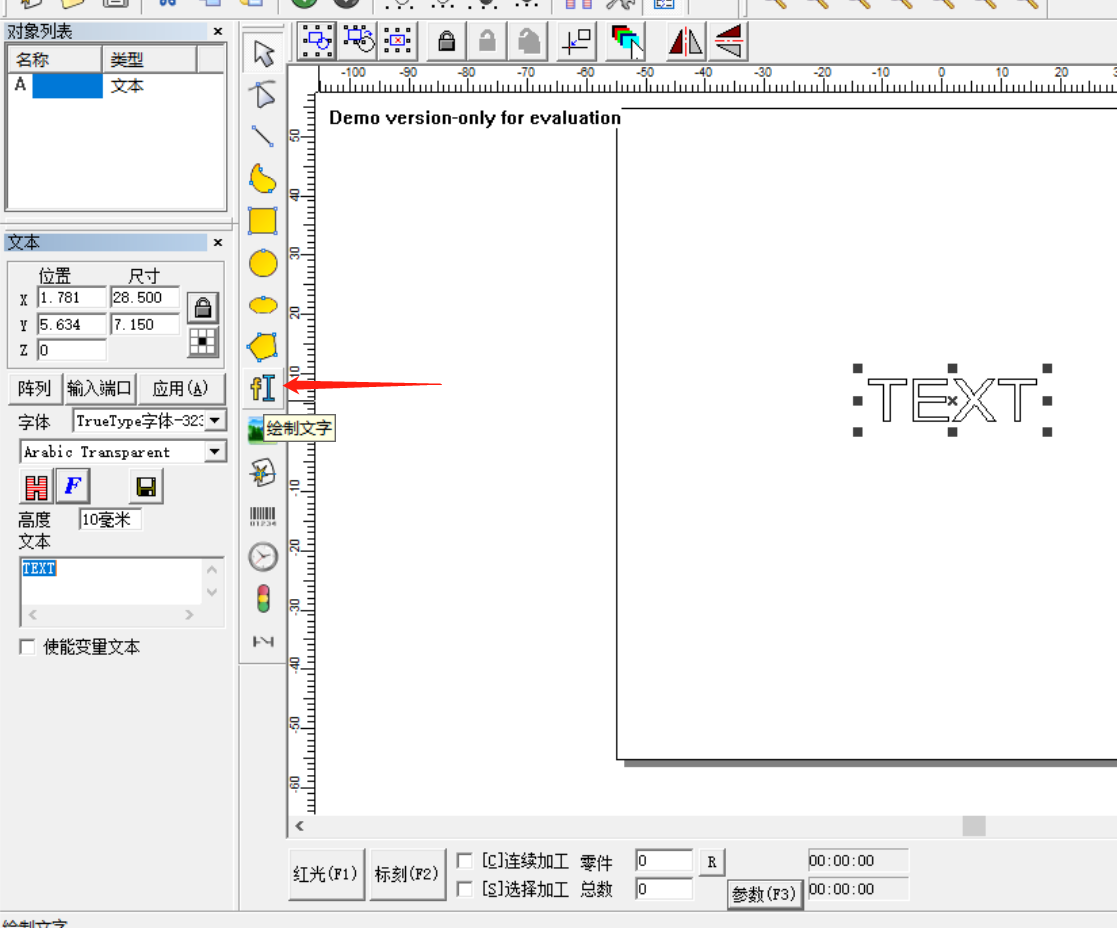Click the 总数 total field

coord(664,888)
